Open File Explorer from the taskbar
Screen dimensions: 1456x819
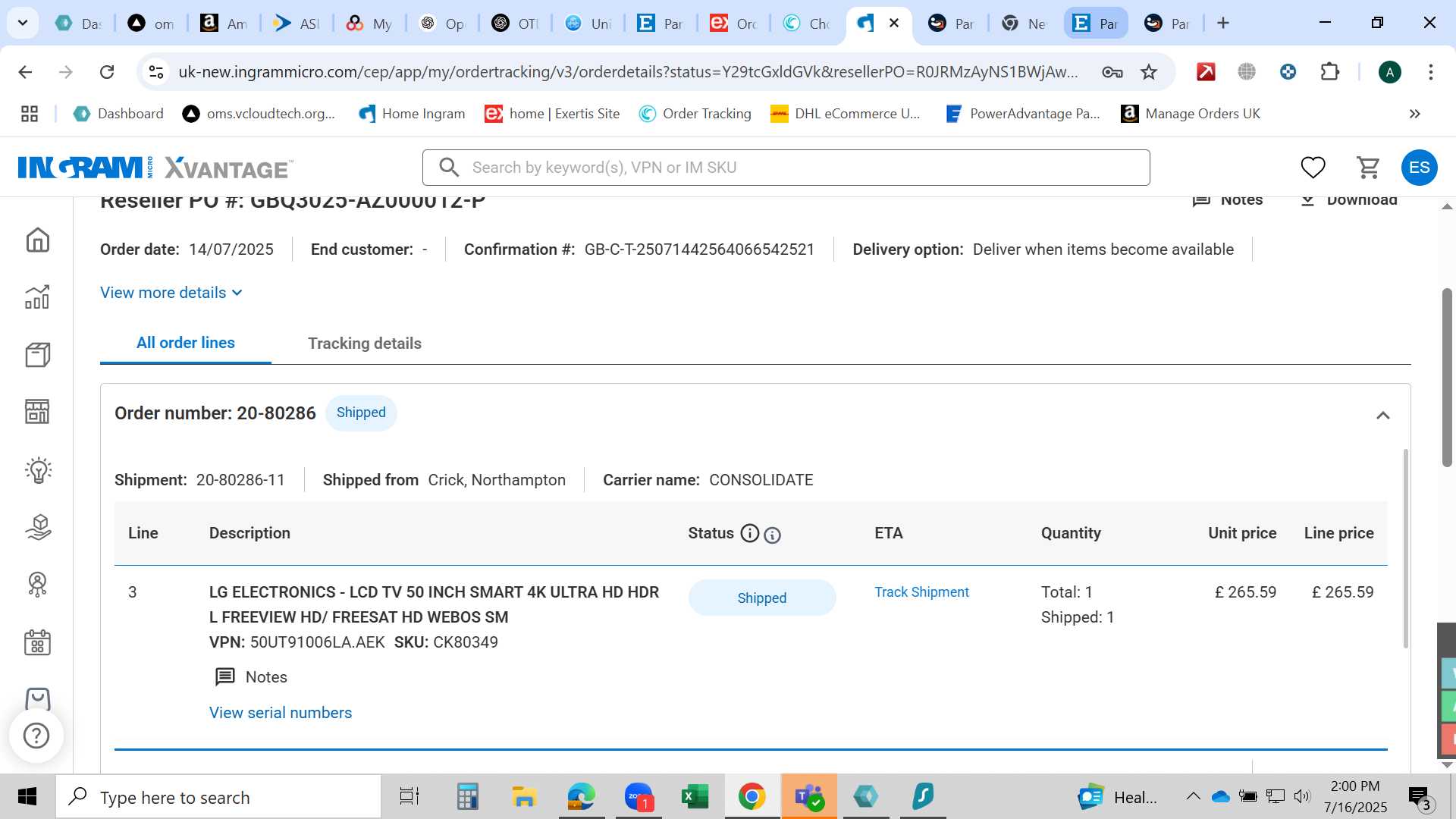click(x=524, y=797)
